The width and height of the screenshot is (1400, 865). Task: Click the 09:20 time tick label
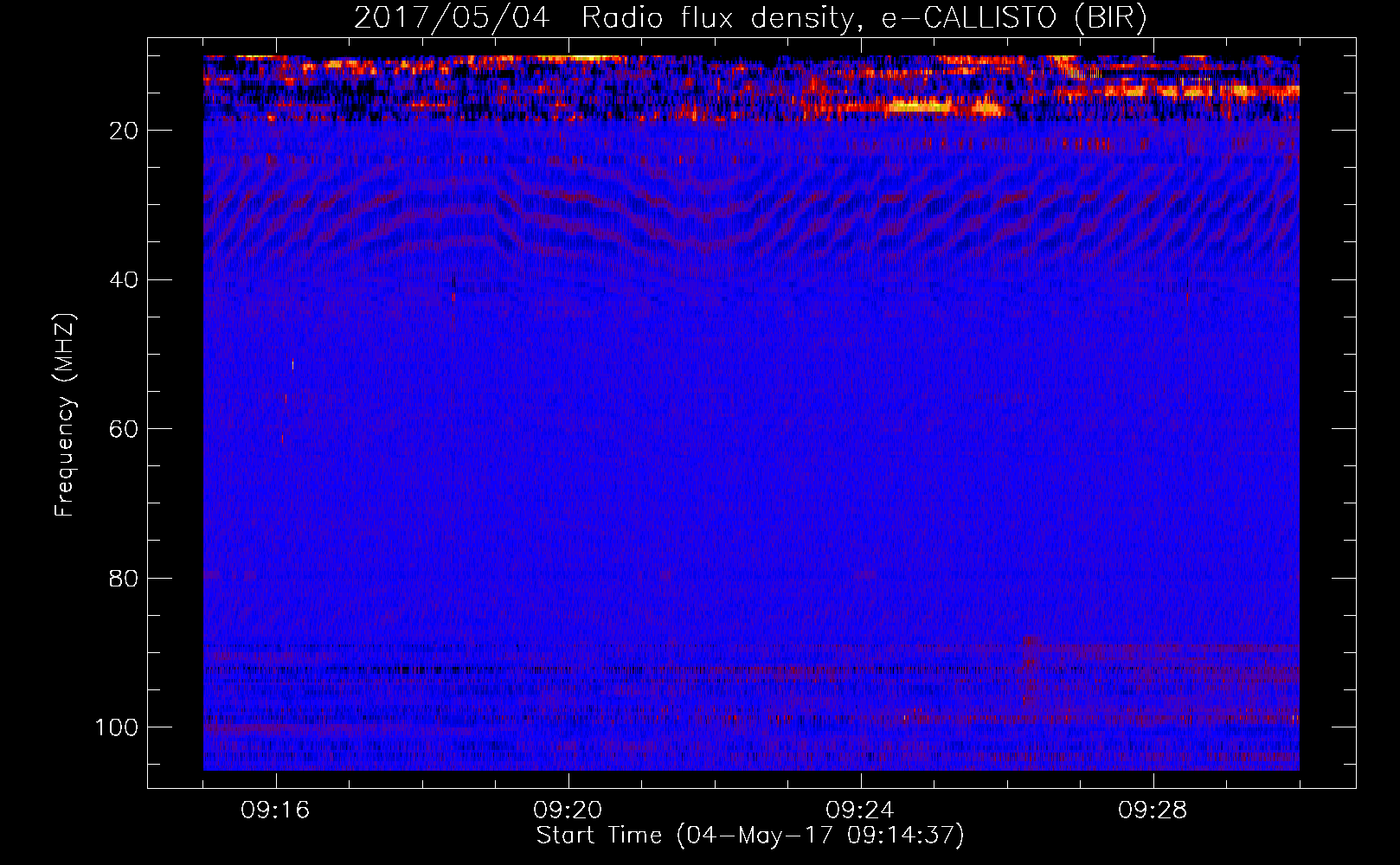pyautogui.click(x=568, y=811)
